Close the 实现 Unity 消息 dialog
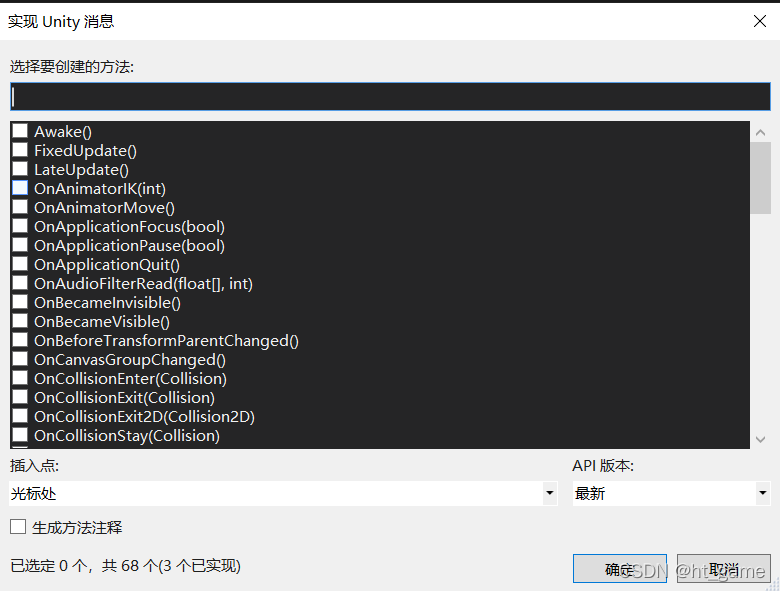780x591 pixels. point(760,21)
